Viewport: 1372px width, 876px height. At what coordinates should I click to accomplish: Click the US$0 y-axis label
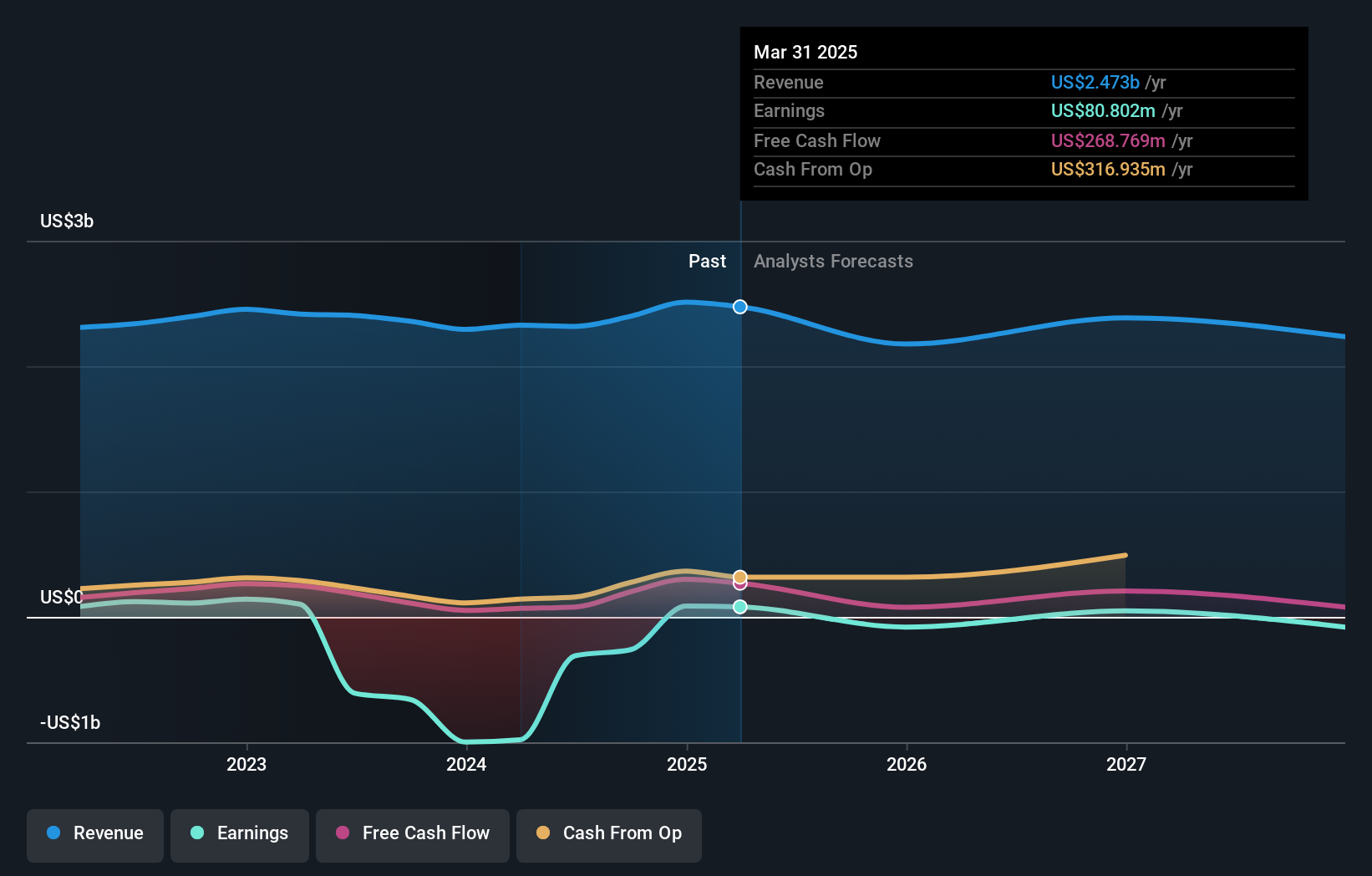[x=62, y=598]
